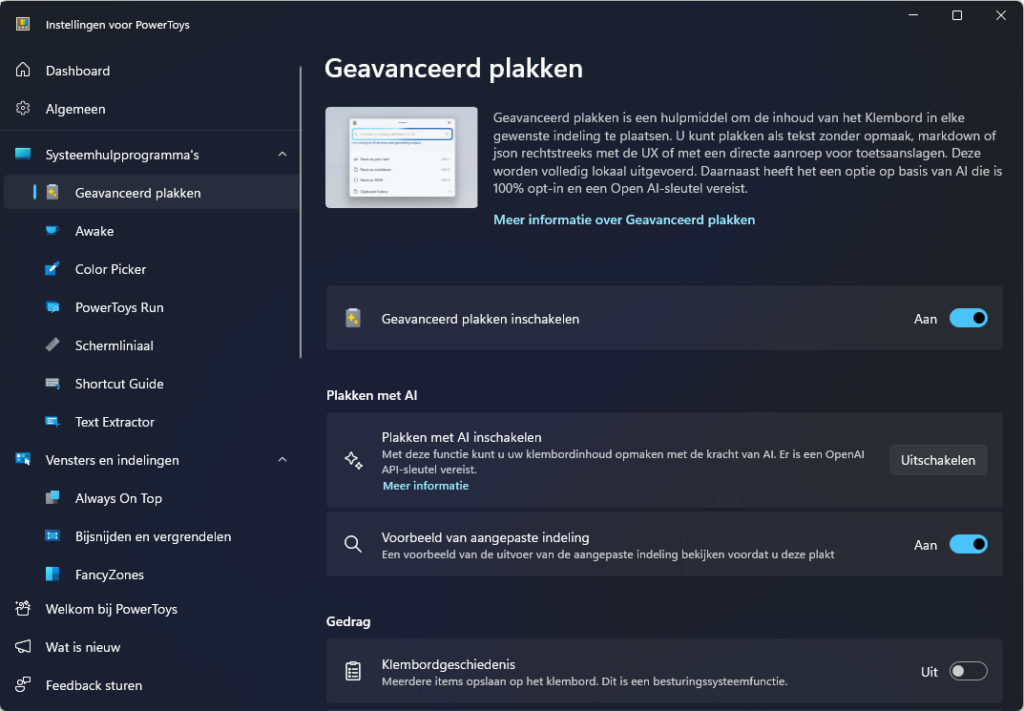Click the Wat is nieuw megaphone icon

pos(23,646)
